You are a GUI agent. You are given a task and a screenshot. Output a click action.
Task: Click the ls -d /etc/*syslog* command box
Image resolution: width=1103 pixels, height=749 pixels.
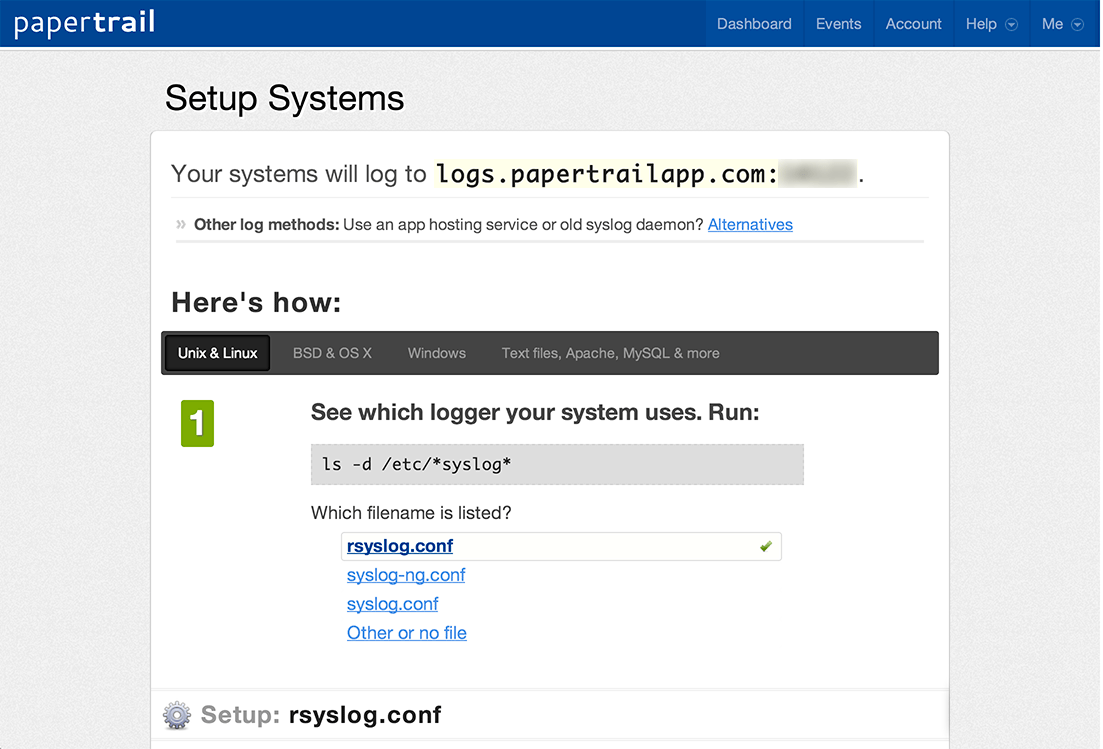pyautogui.click(x=557, y=464)
